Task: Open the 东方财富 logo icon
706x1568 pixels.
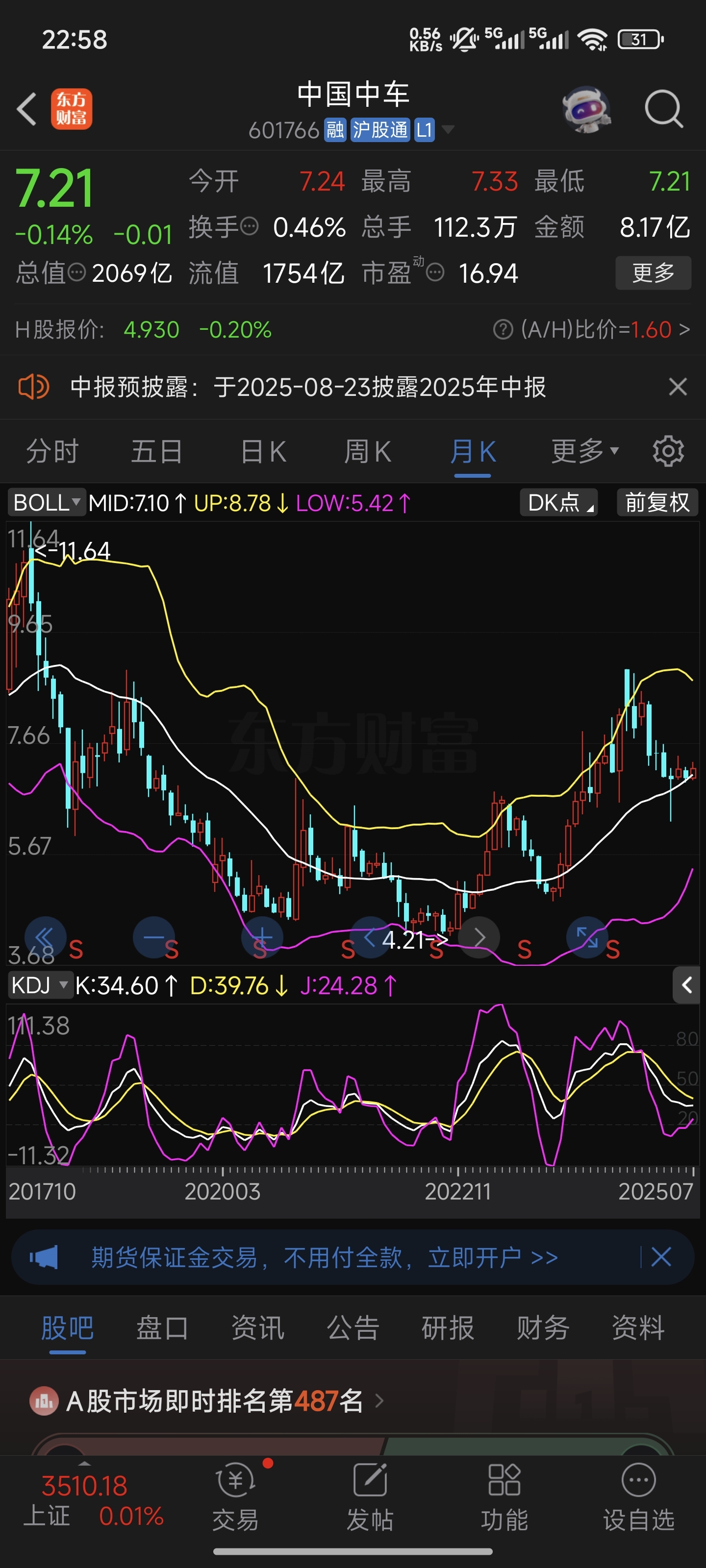Action: (x=72, y=109)
